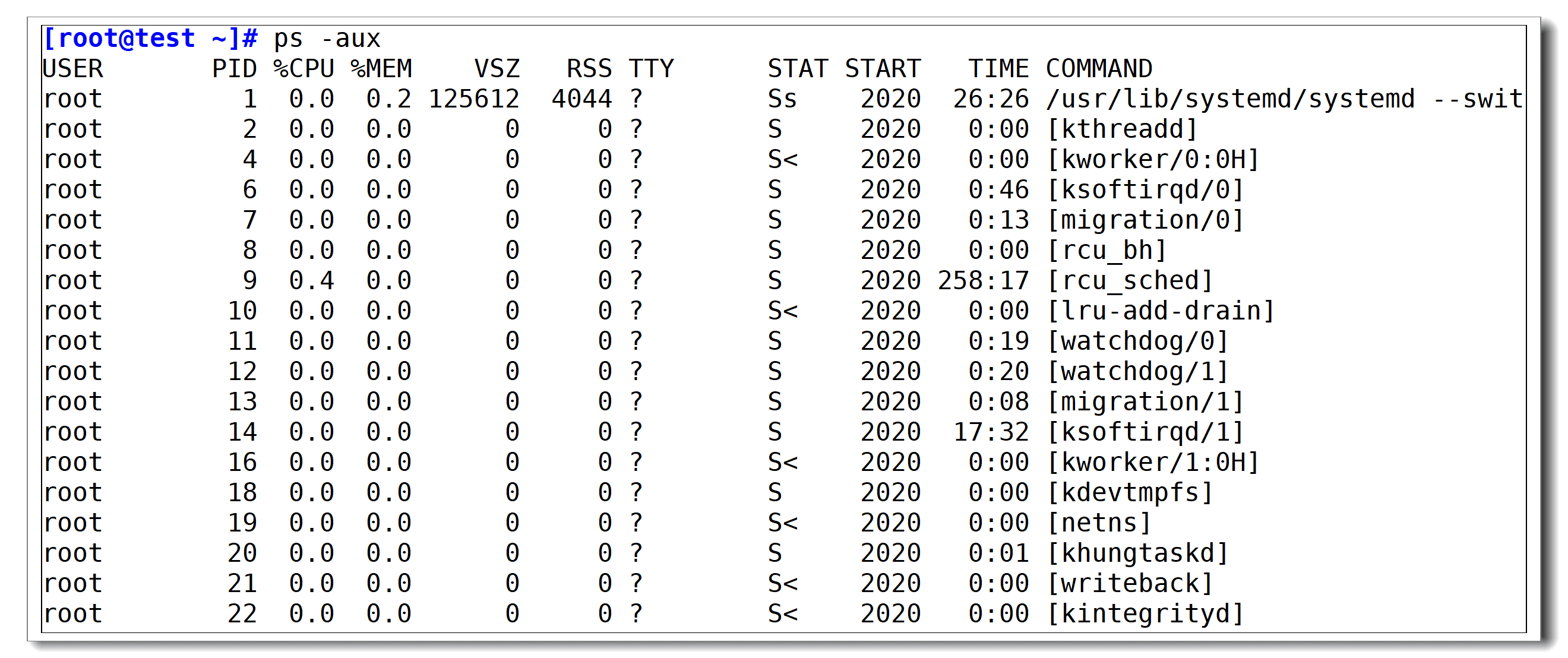Screen dimensions: 1568x658
Task: Click the RSS column header
Action: tap(589, 69)
